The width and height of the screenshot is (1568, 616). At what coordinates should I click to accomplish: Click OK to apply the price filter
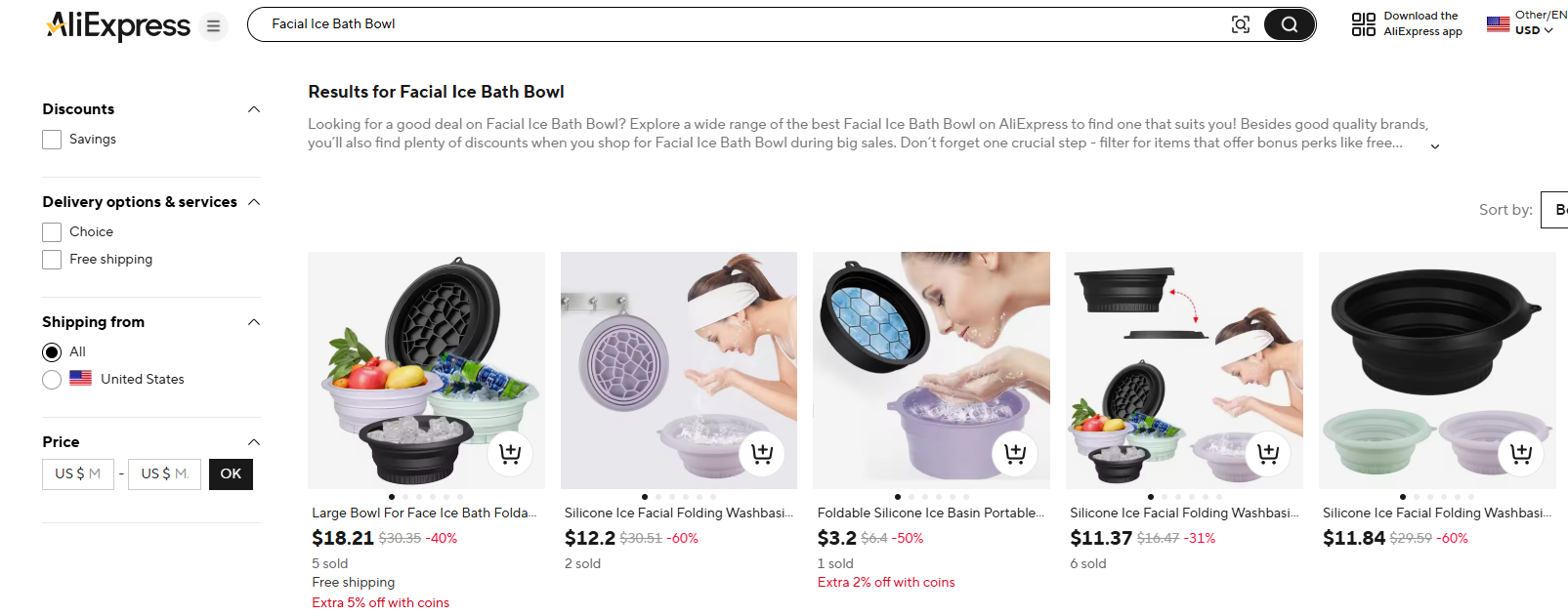click(231, 473)
